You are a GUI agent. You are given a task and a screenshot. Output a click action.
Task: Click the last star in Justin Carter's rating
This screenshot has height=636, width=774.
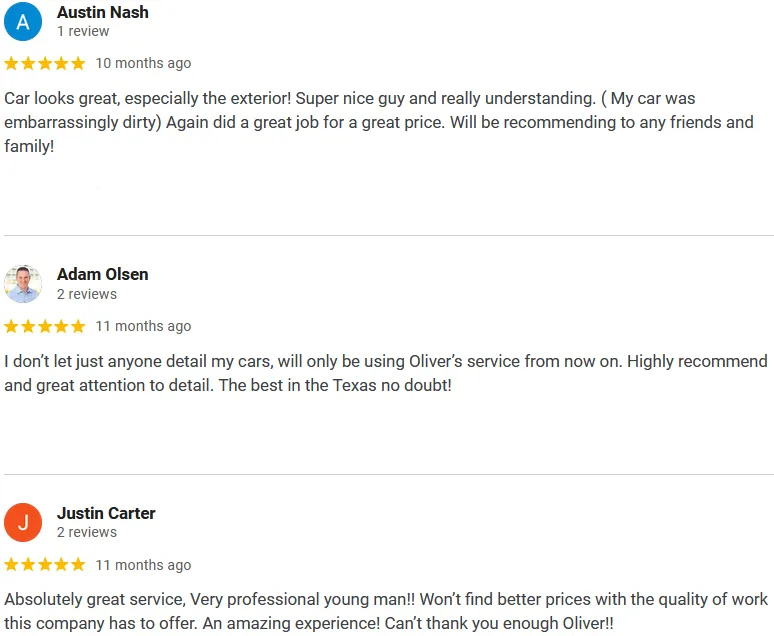pyautogui.click(x=78, y=564)
